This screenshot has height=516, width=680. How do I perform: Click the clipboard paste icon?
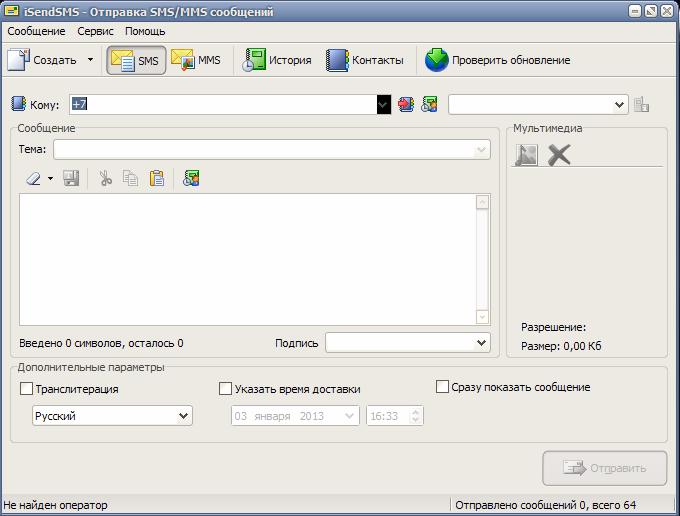coord(157,178)
